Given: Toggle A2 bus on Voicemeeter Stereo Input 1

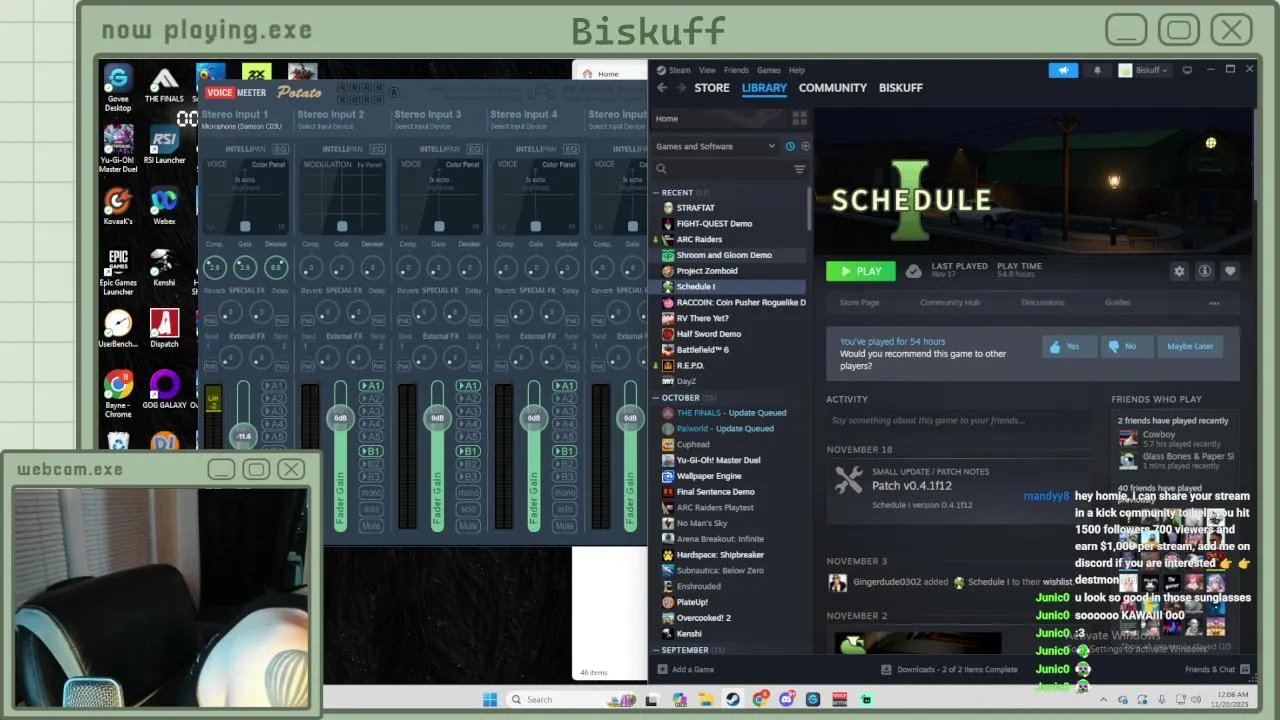Looking at the screenshot, I should pos(274,398).
